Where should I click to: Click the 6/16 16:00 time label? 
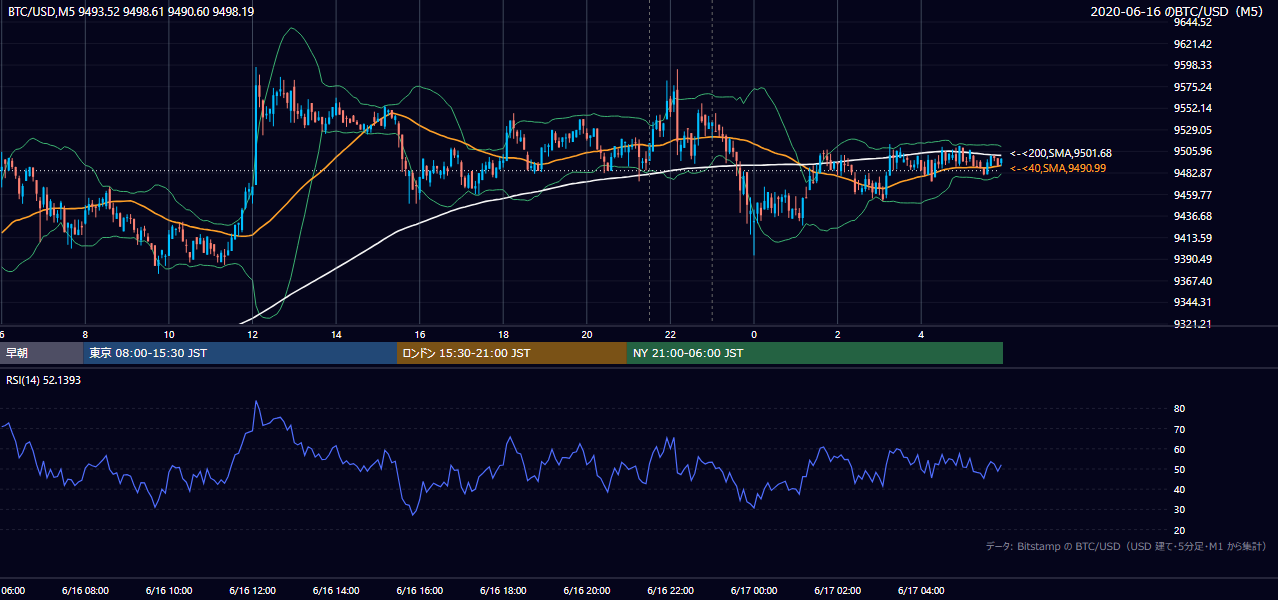pos(419,590)
